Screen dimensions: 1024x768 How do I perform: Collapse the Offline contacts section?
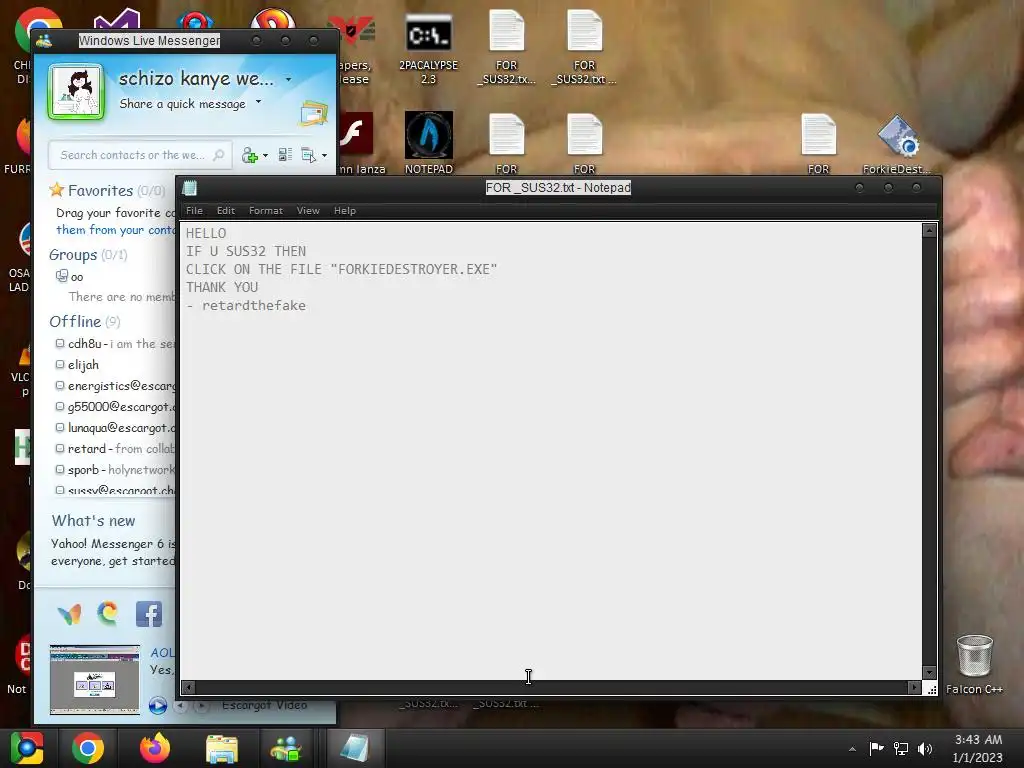pyautogui.click(x=85, y=321)
